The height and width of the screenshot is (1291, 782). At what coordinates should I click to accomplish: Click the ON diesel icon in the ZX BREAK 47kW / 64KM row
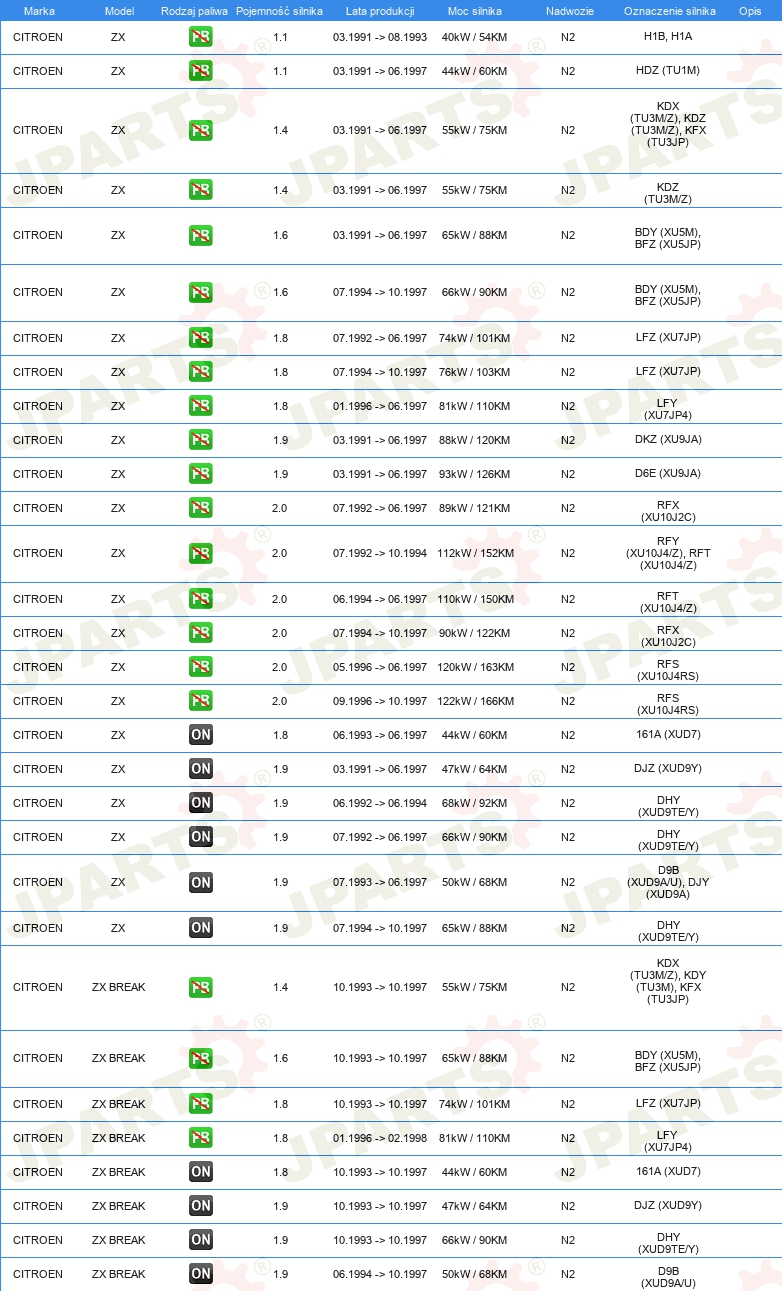pyautogui.click(x=201, y=1206)
